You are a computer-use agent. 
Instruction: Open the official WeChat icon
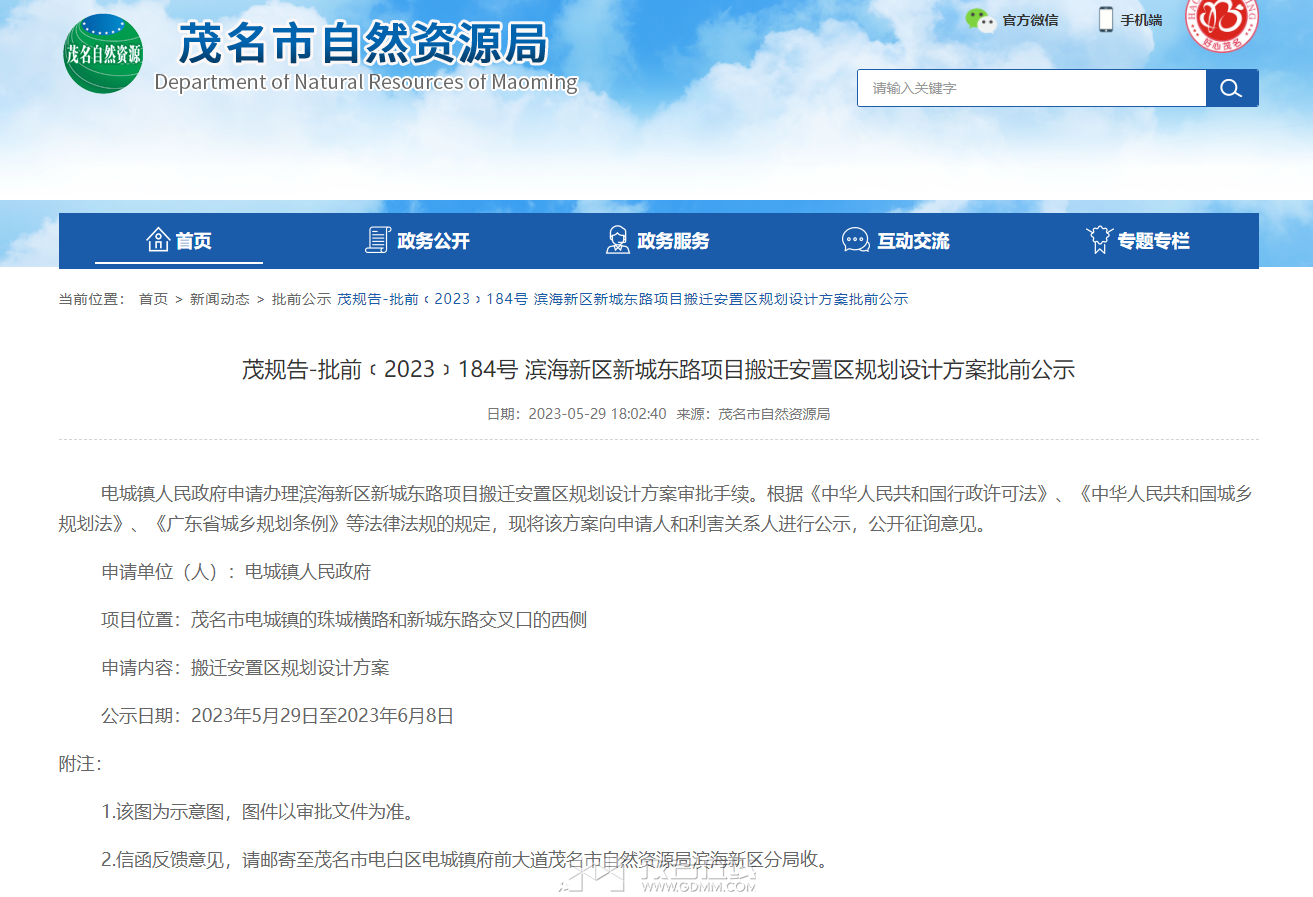tap(980, 20)
